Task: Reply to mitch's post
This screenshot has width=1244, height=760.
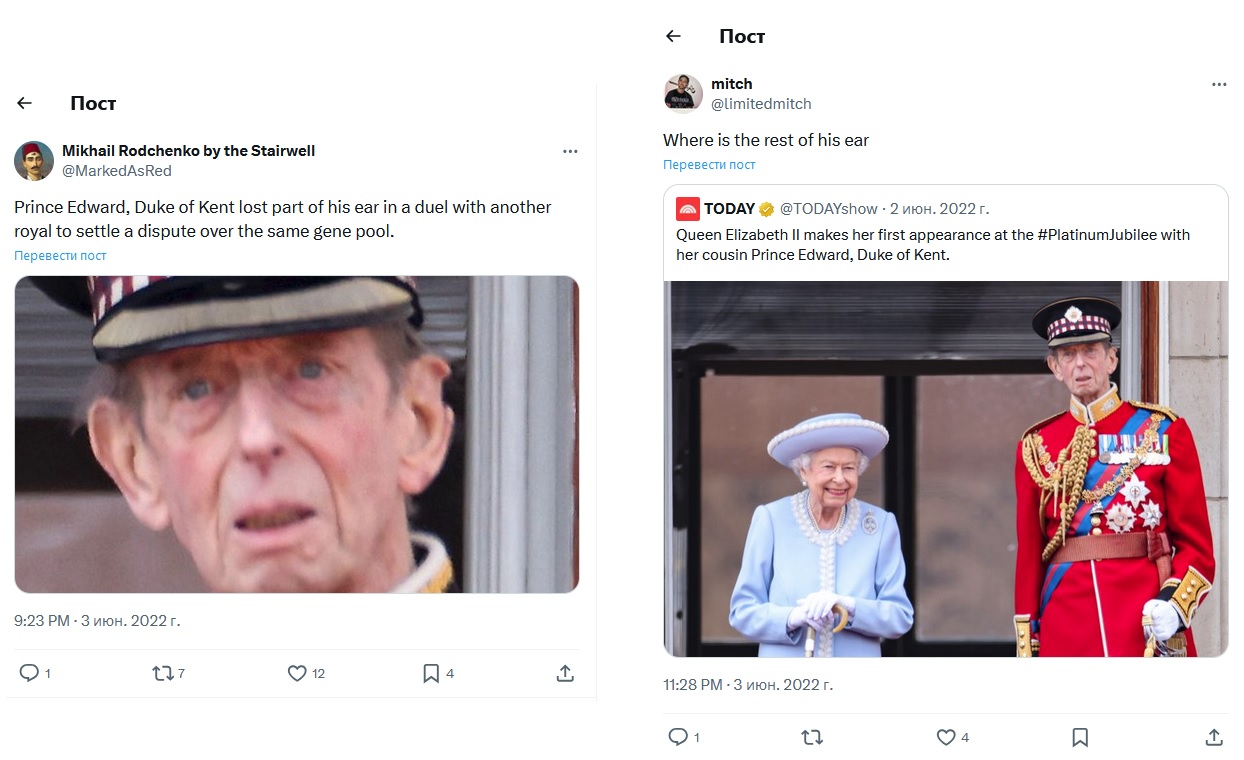Action: click(678, 737)
